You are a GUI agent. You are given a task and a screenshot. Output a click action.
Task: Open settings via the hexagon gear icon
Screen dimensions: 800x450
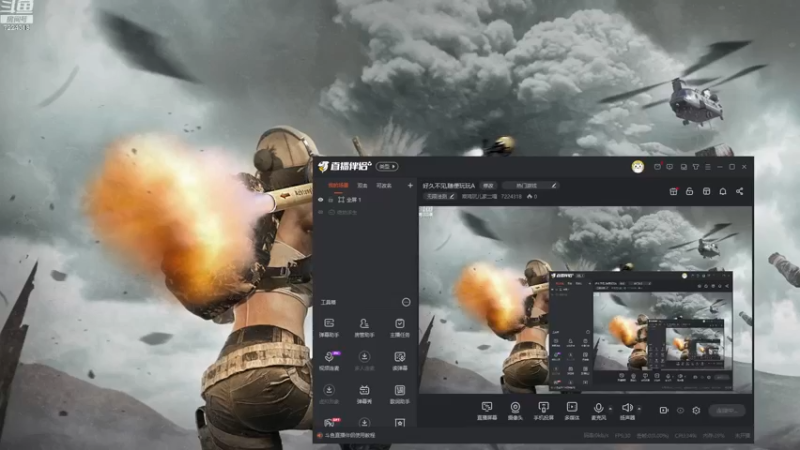click(696, 410)
